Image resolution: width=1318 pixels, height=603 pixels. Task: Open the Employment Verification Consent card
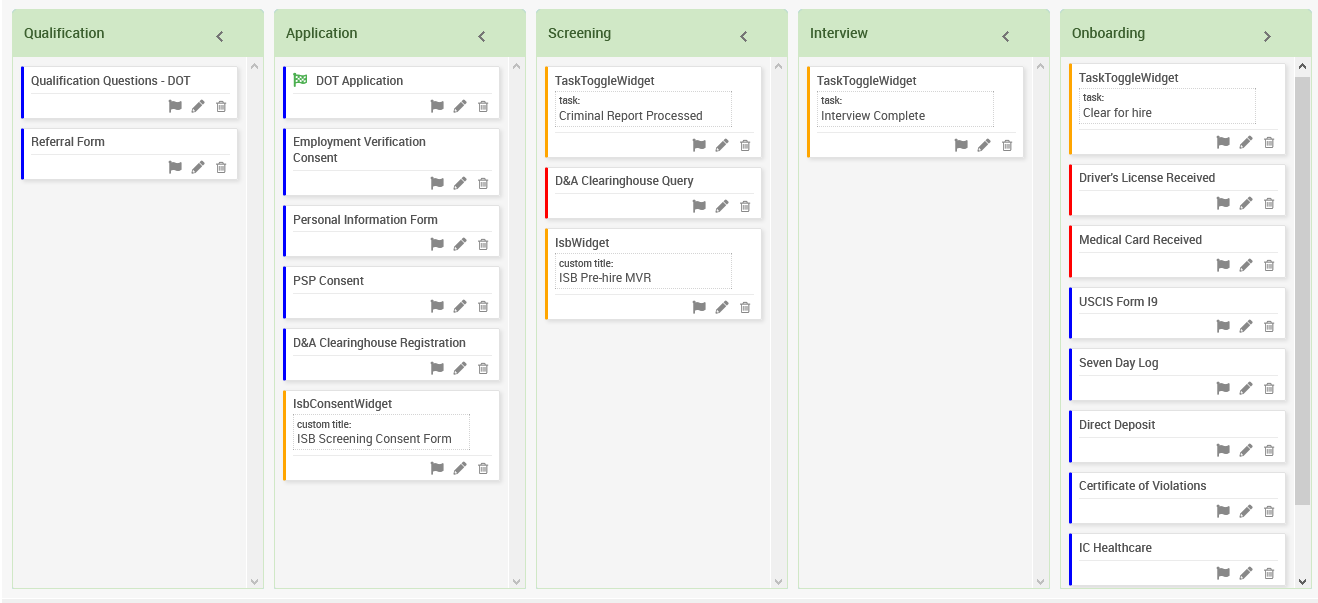359,149
